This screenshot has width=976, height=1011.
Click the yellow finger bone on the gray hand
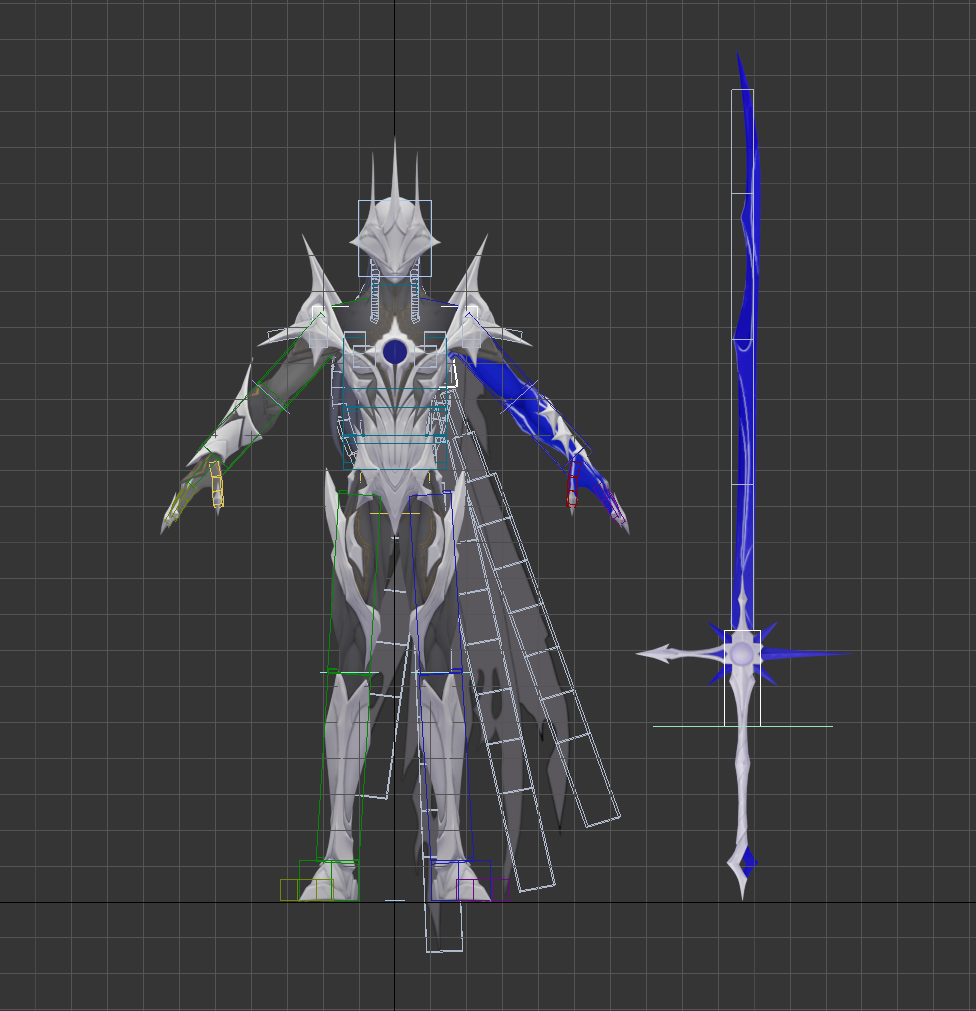coord(217,485)
